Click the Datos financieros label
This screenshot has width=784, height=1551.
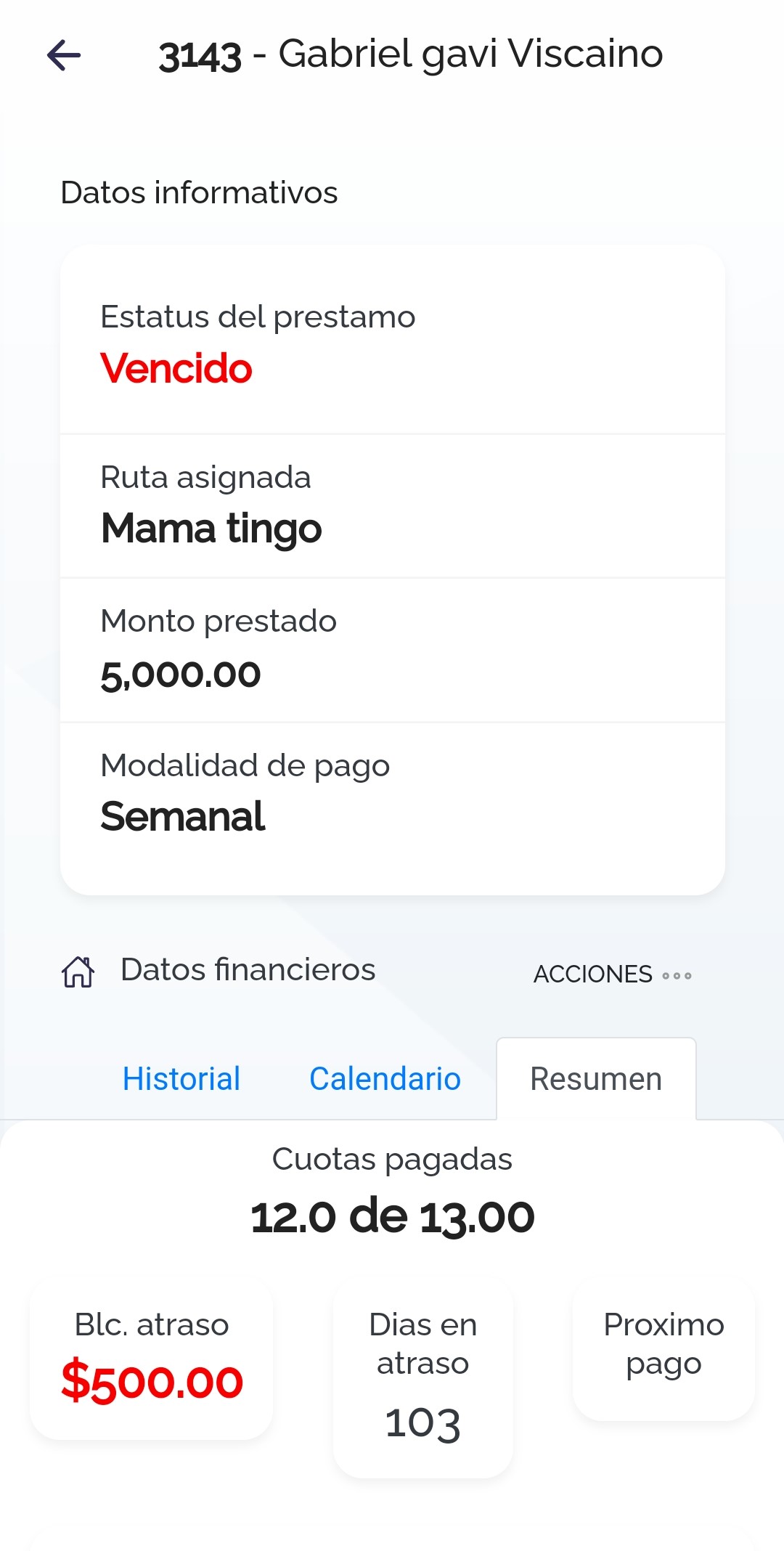[x=248, y=970]
